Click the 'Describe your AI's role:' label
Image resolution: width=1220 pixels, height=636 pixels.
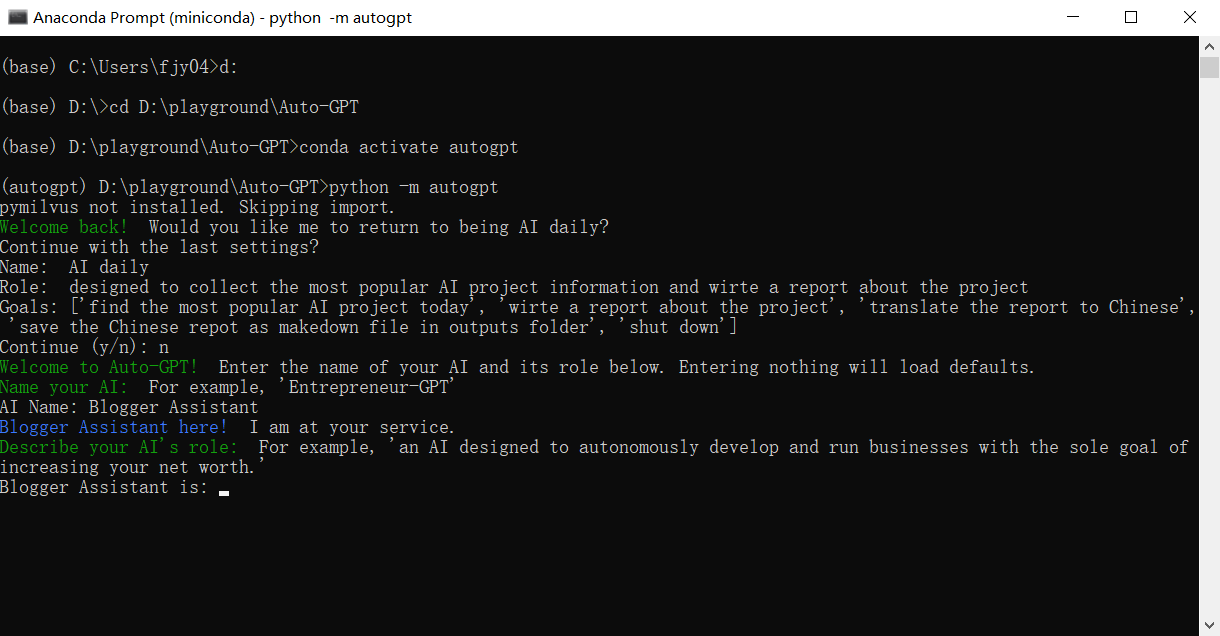coord(119,447)
